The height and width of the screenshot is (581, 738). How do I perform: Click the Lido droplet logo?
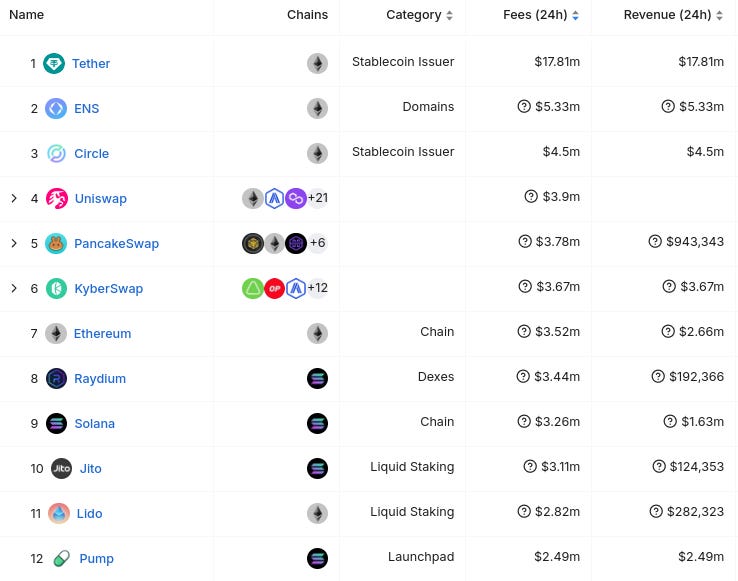59,514
